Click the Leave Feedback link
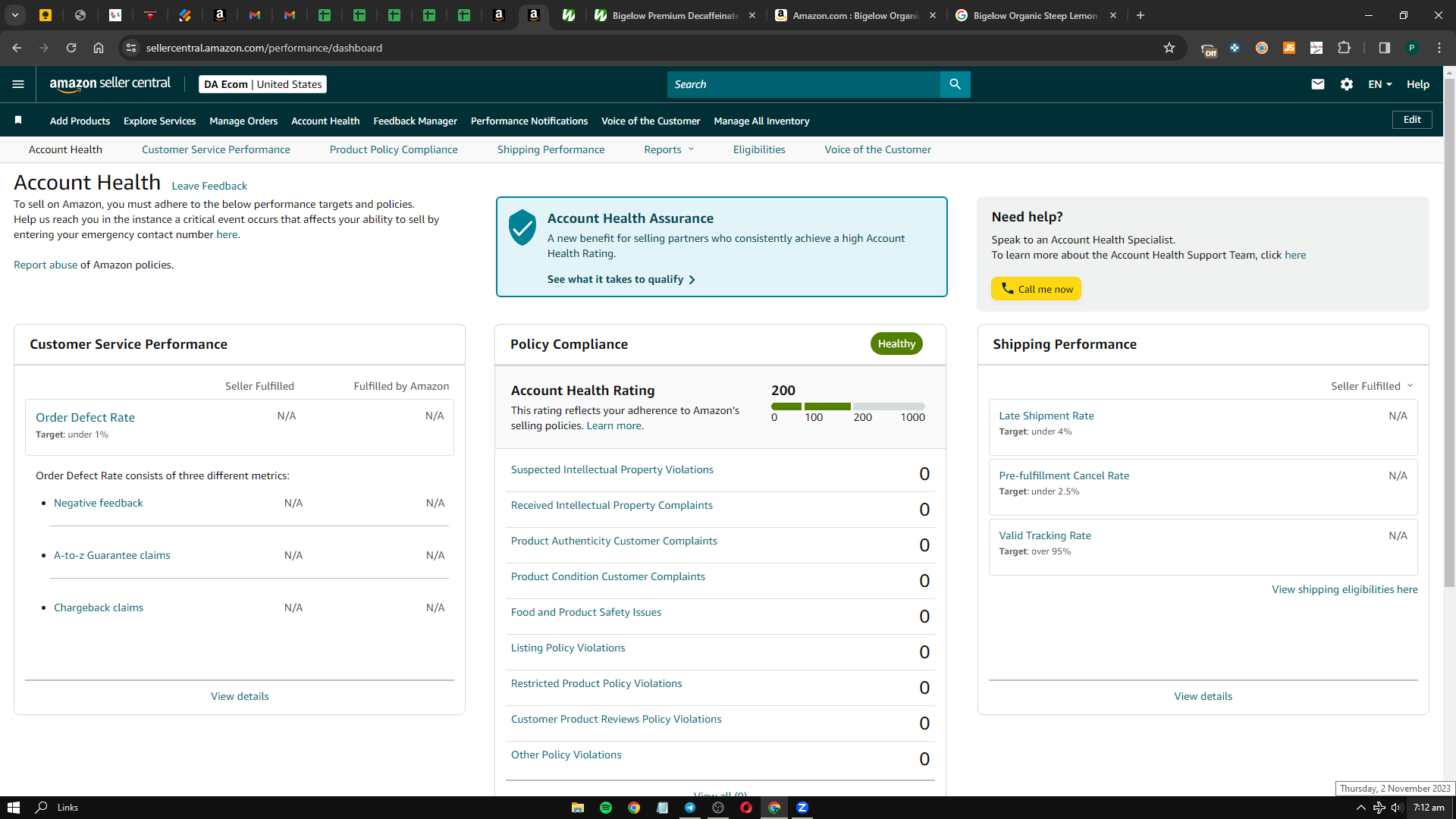The image size is (1456, 819). tap(209, 186)
